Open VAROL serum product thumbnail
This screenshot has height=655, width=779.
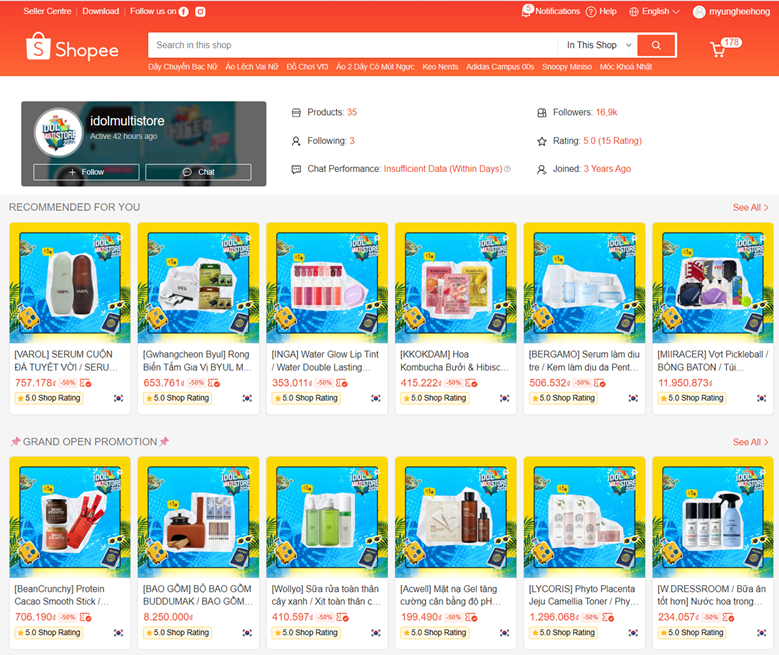[x=70, y=283]
